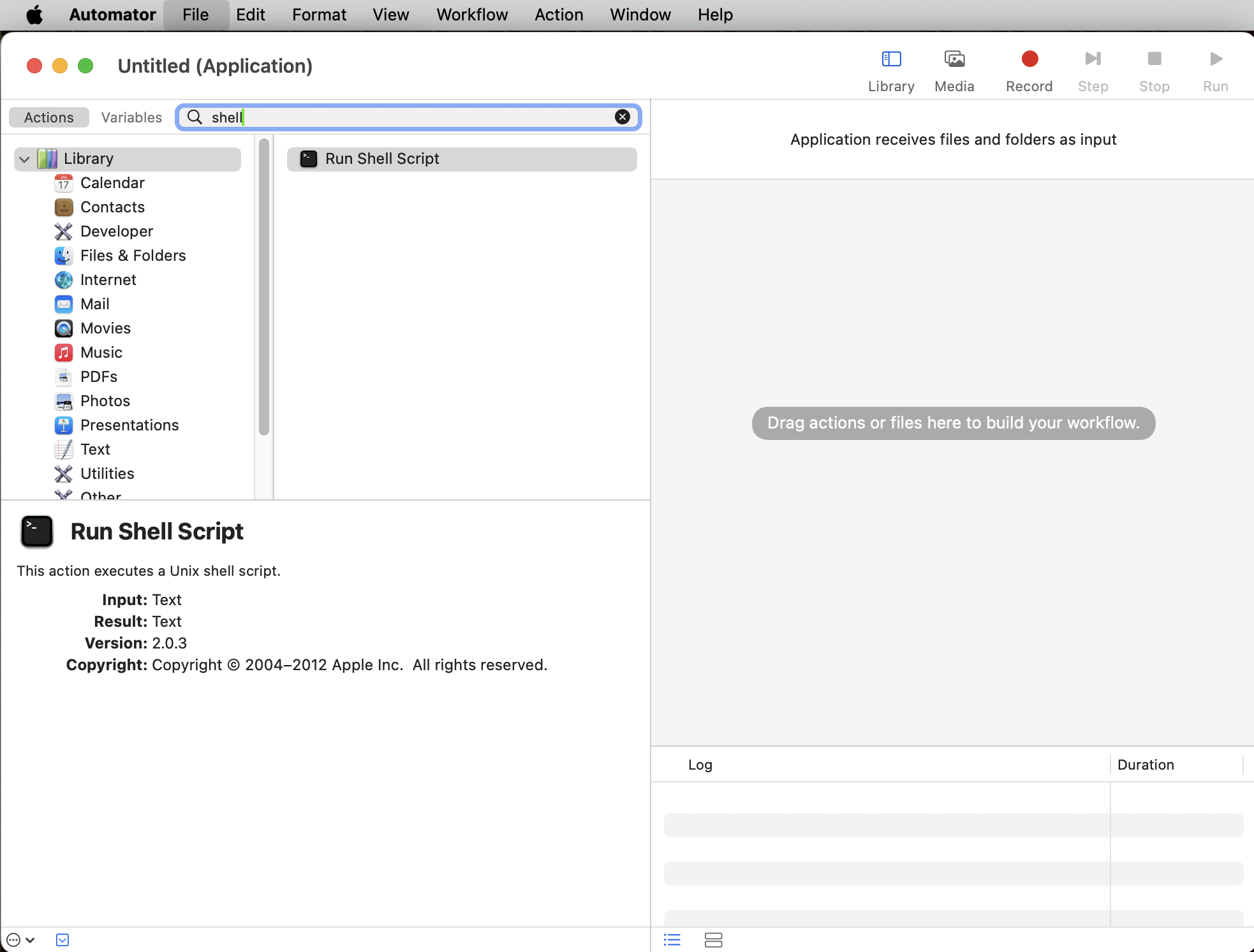Image resolution: width=1254 pixels, height=952 pixels.
Task: Select the Contacts category
Action: point(112,207)
